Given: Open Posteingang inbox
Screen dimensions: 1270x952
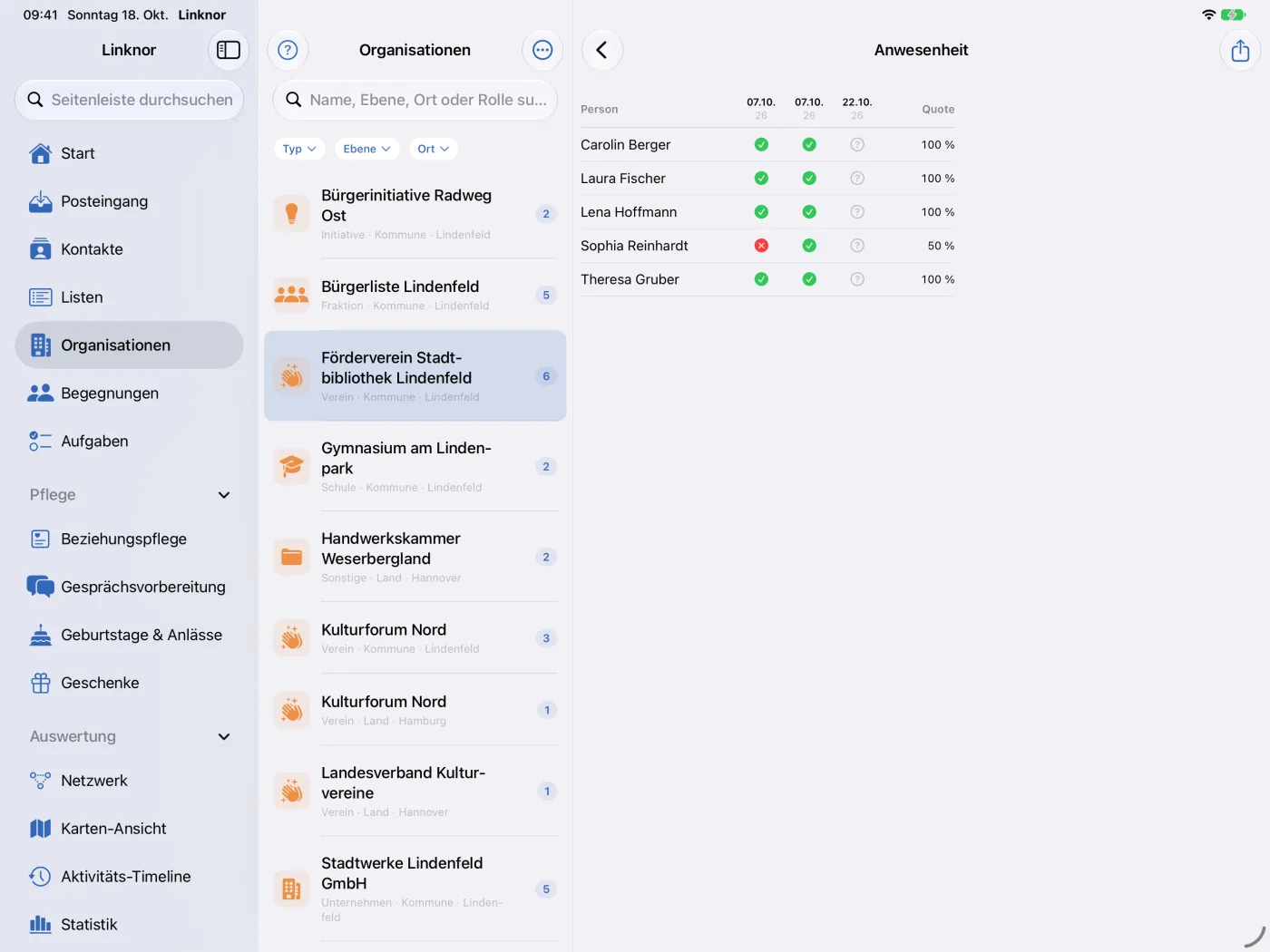Looking at the screenshot, I should tap(129, 201).
